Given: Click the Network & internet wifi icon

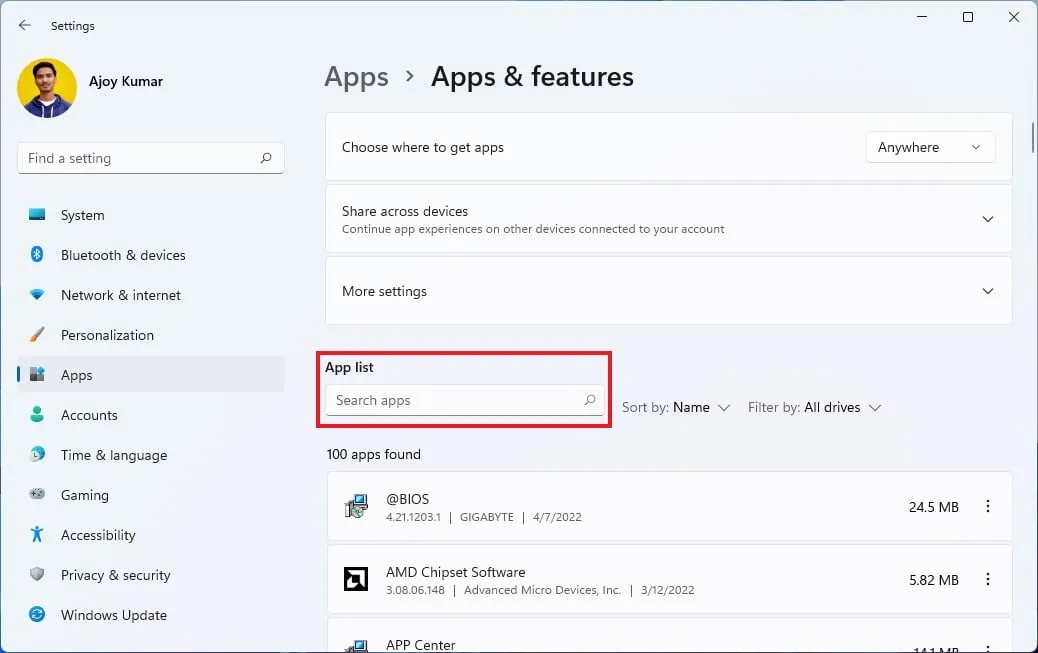Looking at the screenshot, I should [37, 295].
